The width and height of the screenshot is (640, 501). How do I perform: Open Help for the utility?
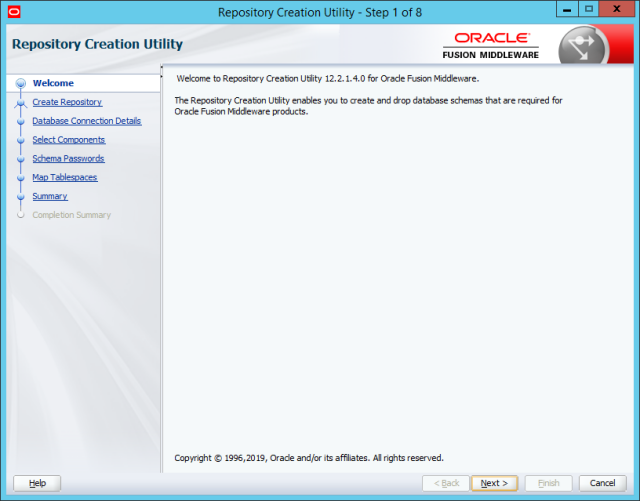pos(37,483)
